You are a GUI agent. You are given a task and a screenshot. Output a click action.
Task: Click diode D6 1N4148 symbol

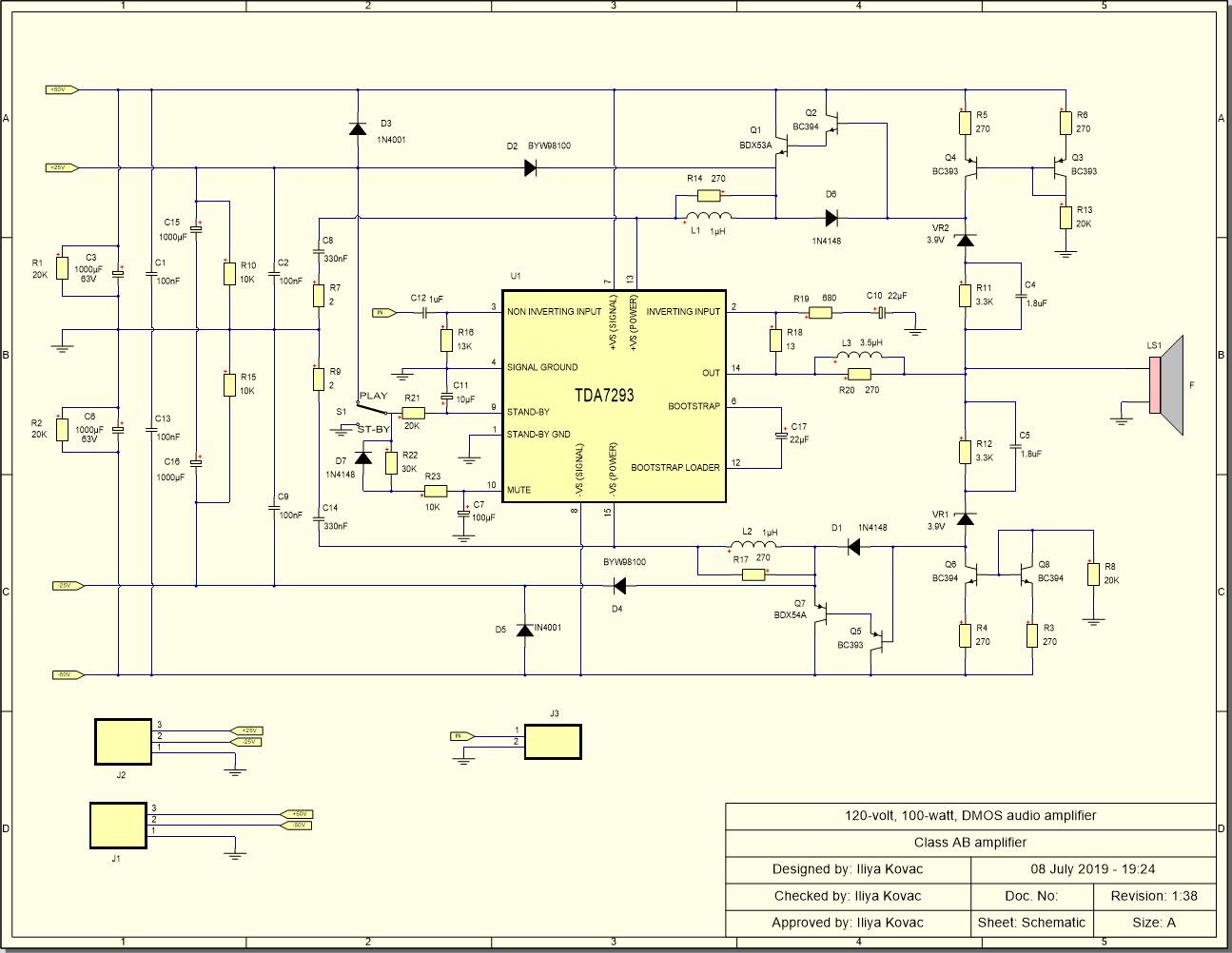831,219
